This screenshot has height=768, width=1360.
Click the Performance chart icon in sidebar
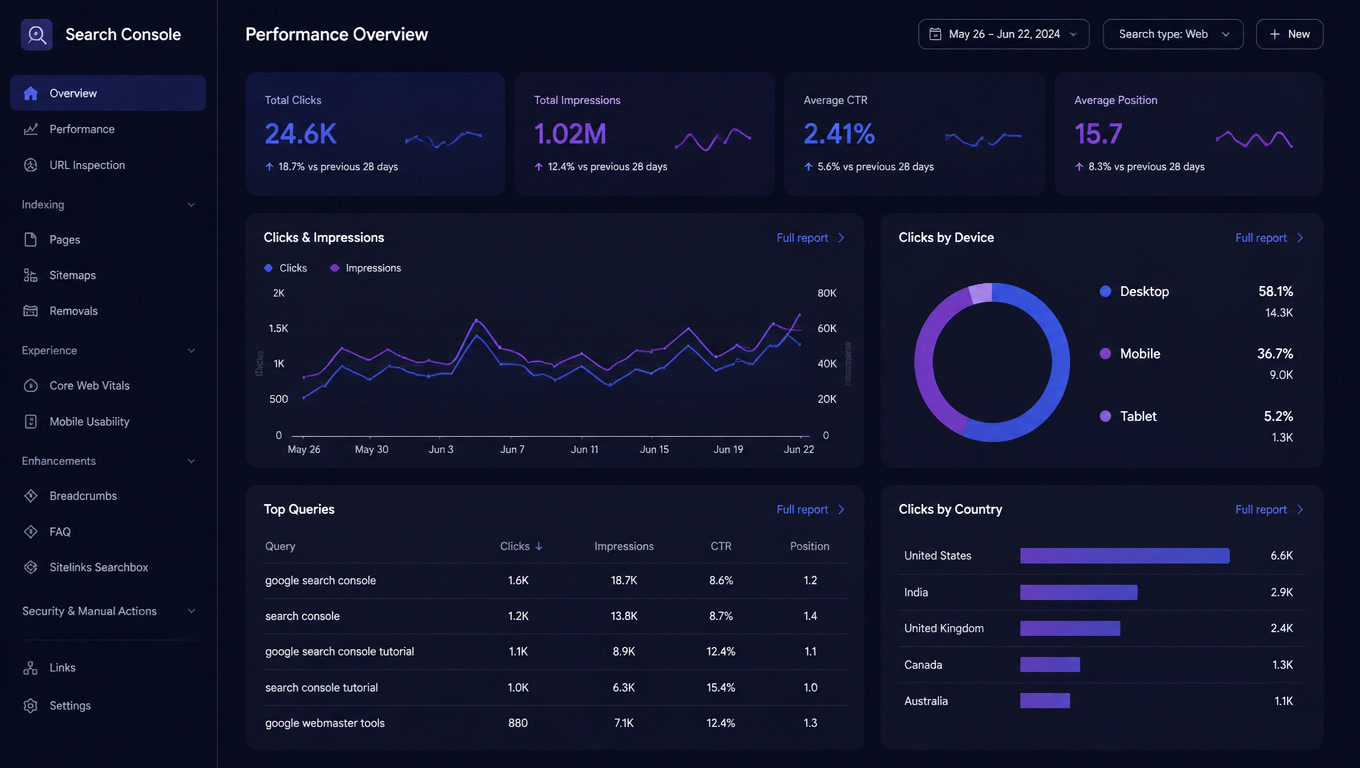[x=31, y=129]
